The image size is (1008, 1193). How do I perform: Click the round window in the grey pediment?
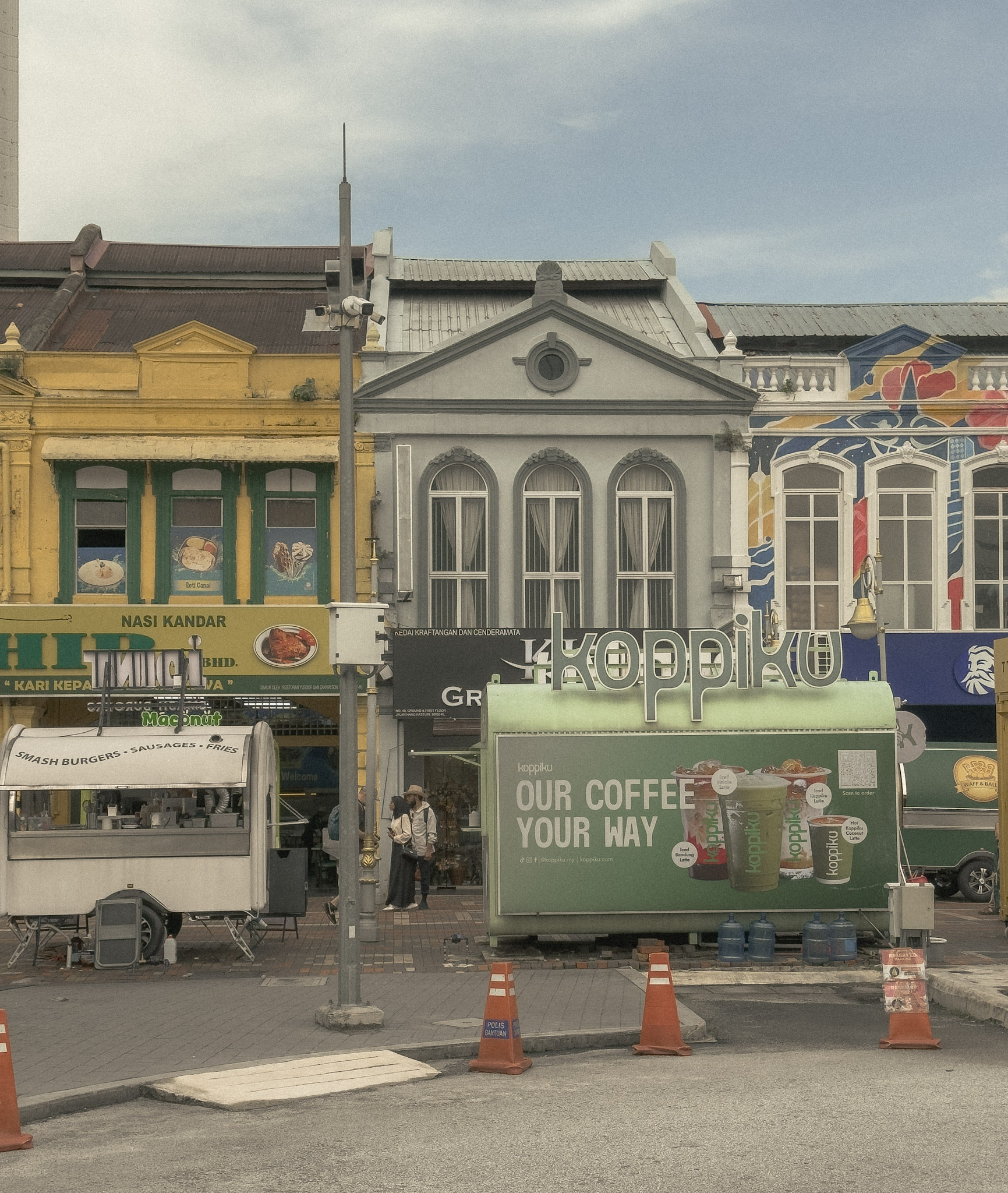(x=551, y=365)
